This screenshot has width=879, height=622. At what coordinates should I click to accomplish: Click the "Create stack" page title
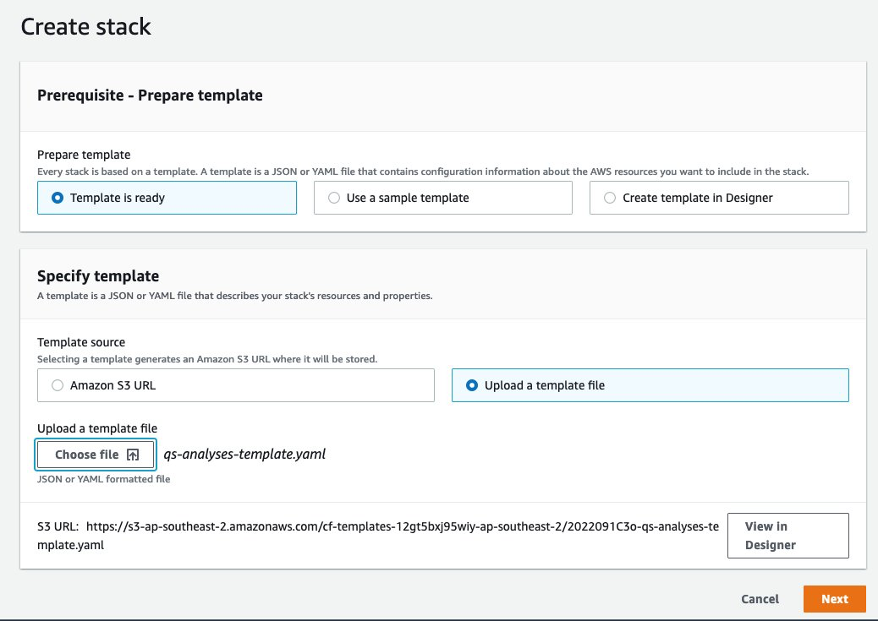(x=85, y=27)
